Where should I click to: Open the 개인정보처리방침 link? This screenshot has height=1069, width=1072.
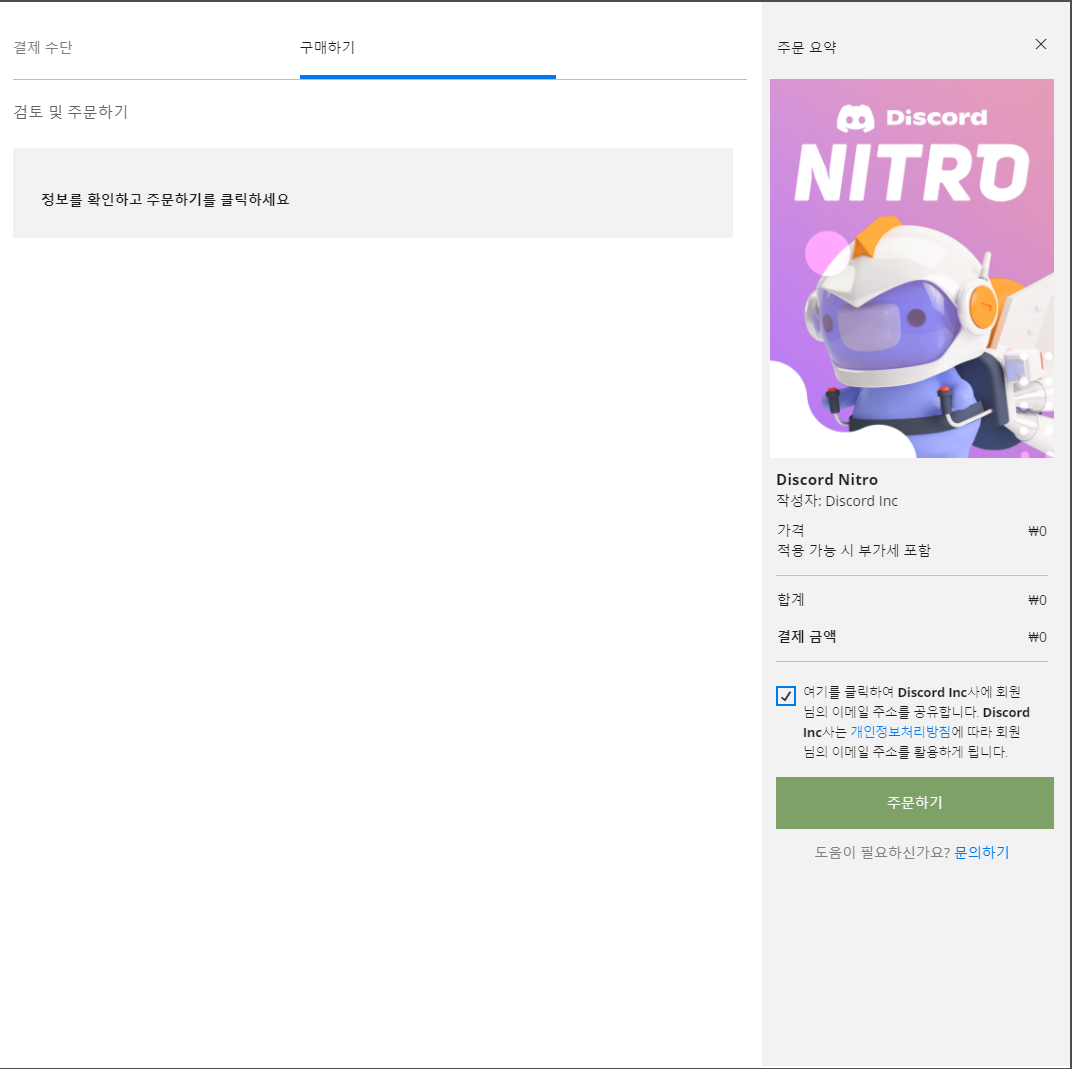pos(900,731)
